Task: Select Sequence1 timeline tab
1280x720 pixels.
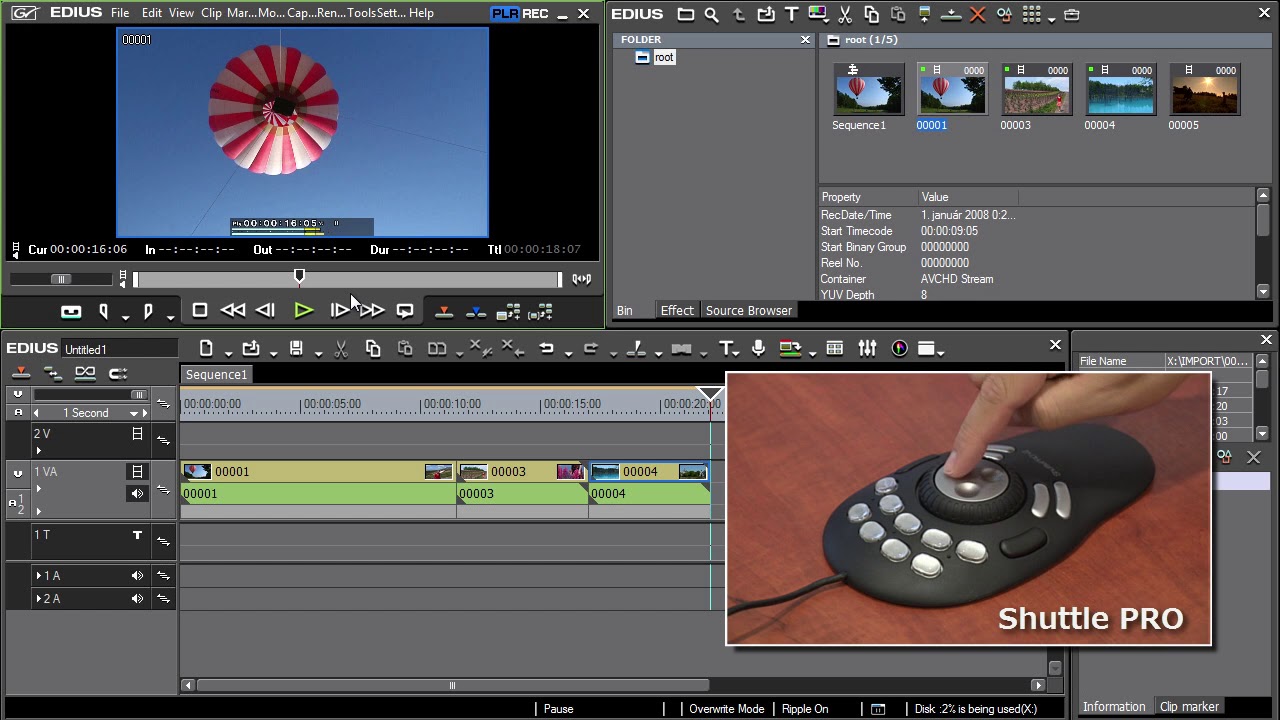Action: tap(216, 375)
